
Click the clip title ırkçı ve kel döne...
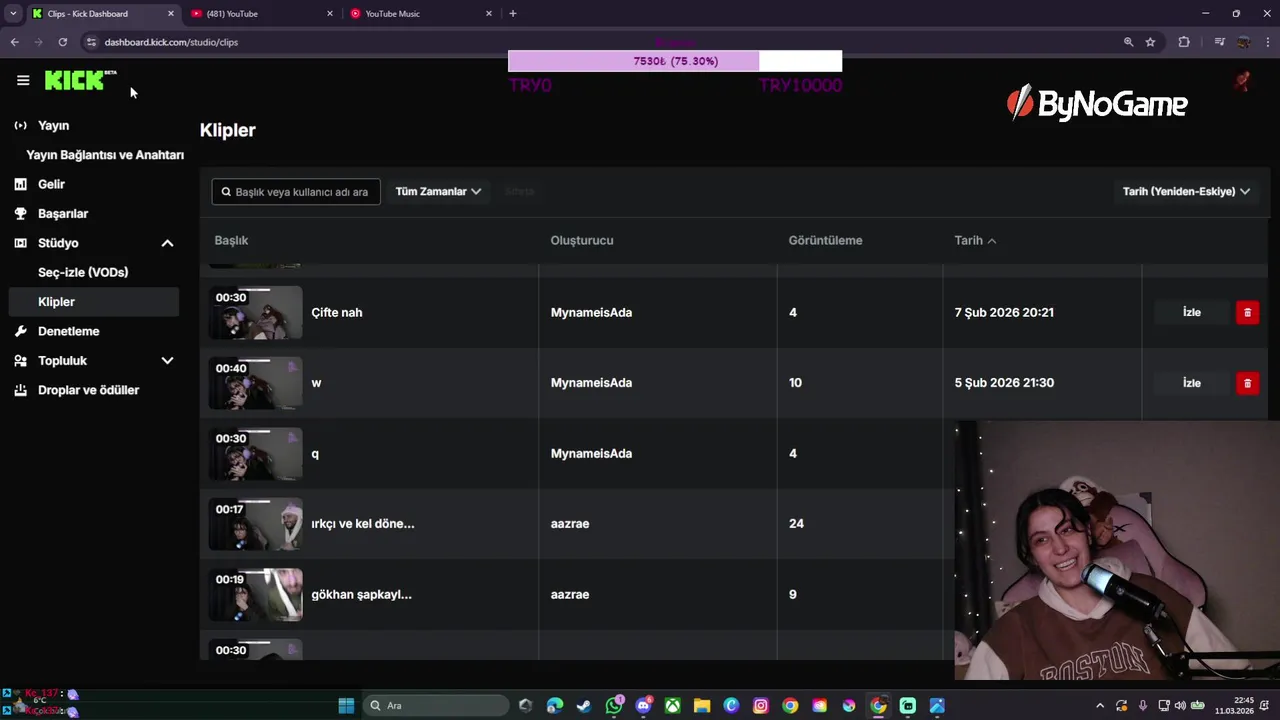(363, 523)
